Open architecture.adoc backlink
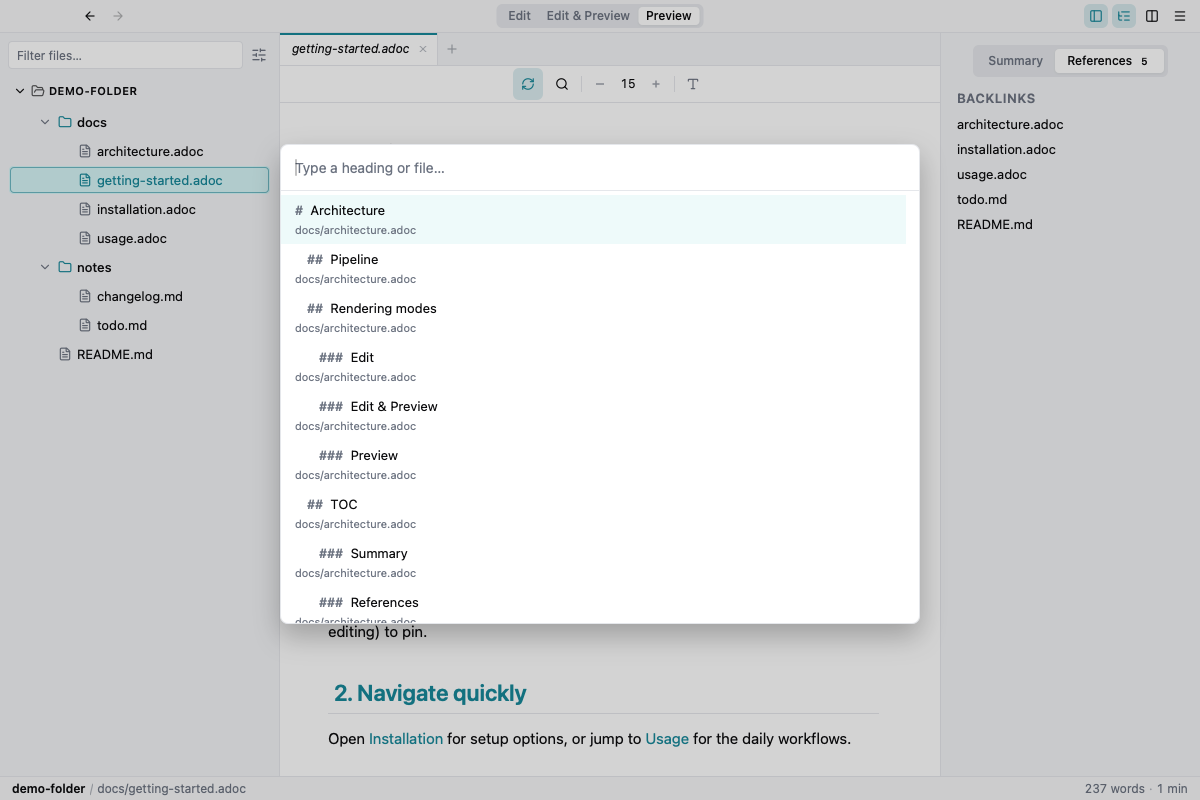 1010,125
